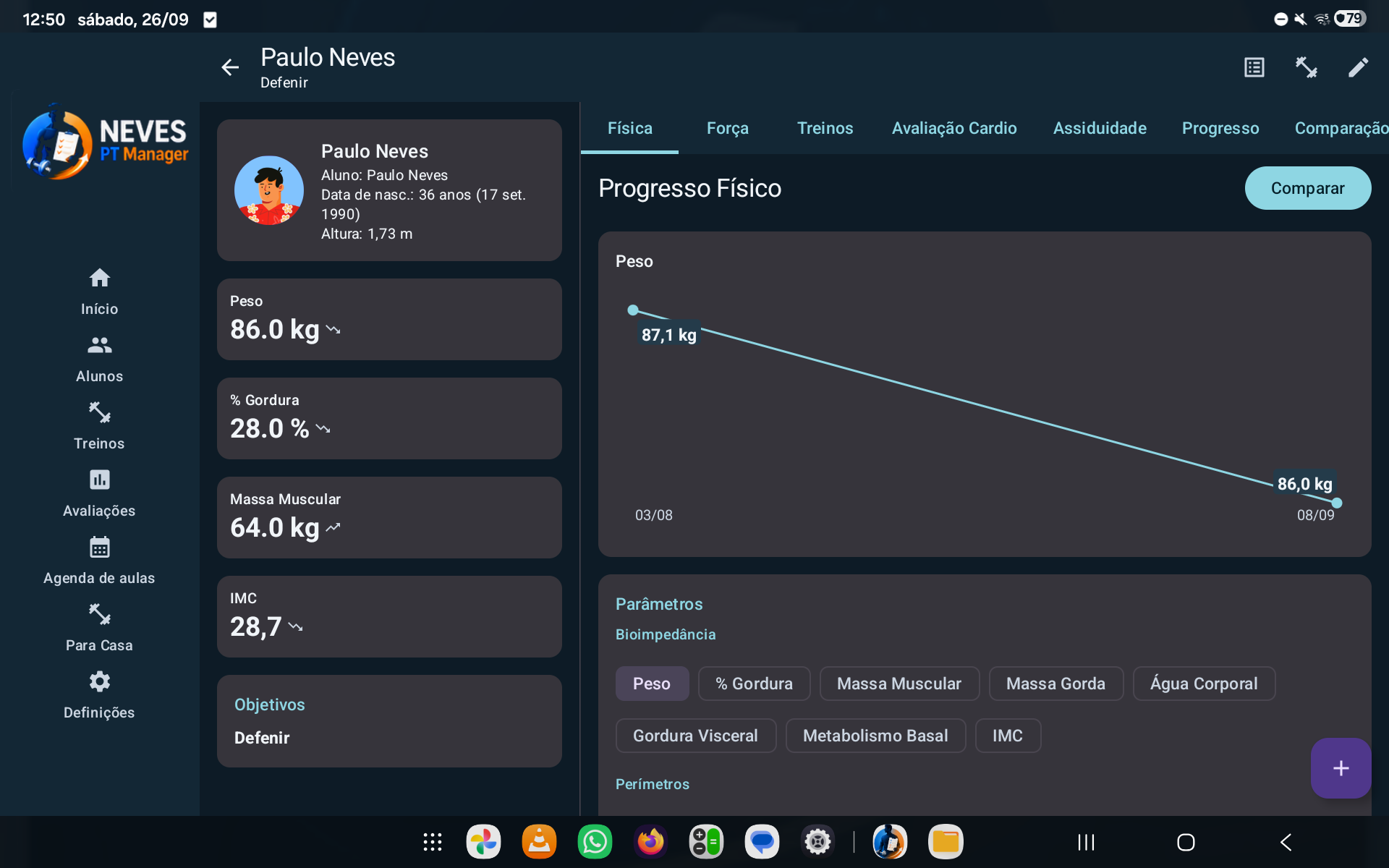Viewport: 1389px width, 868px height.
Task: Open Agenda de aulas in the sidebar
Action: [99, 561]
